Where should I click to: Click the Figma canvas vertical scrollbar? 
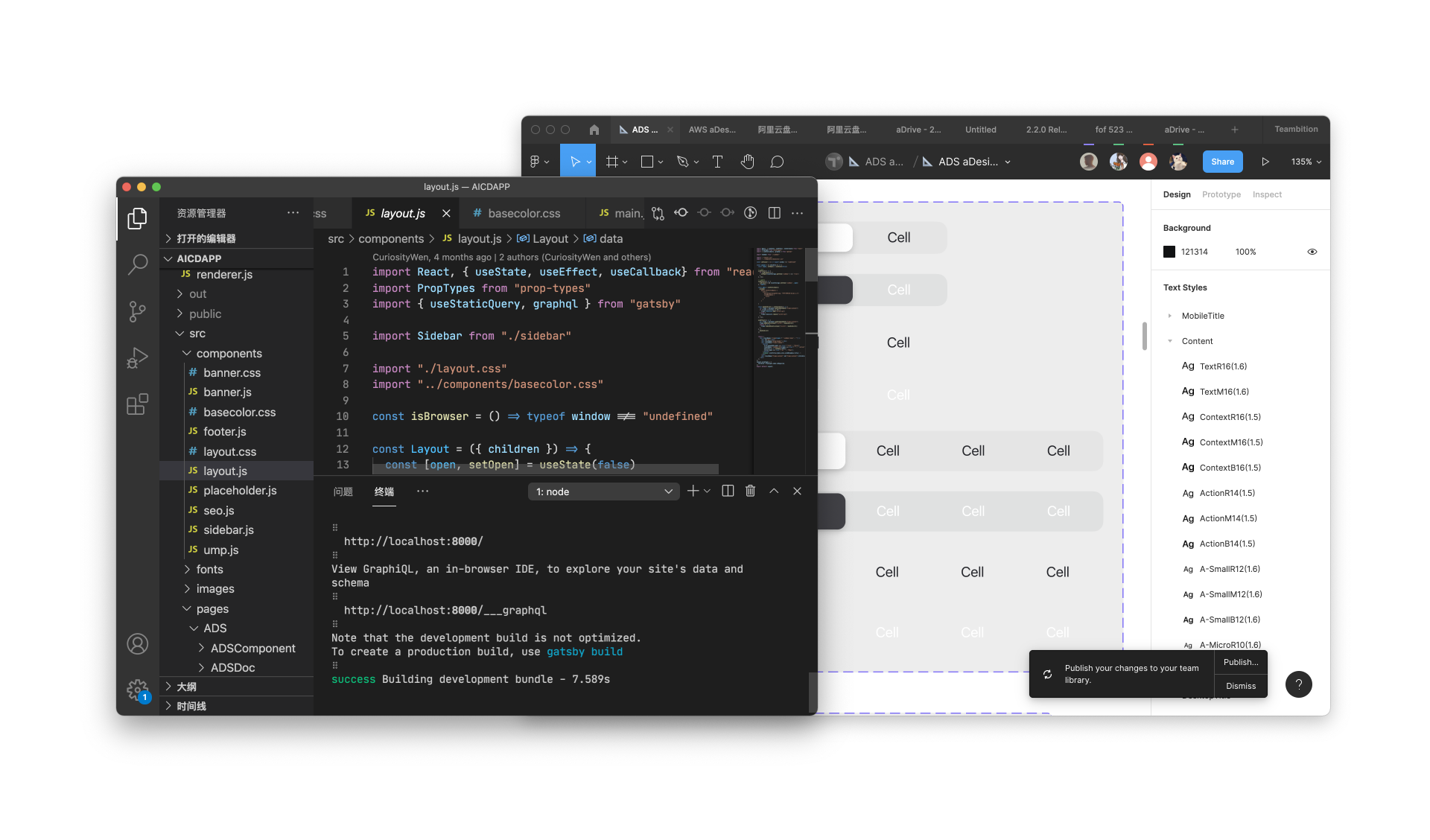point(1145,336)
